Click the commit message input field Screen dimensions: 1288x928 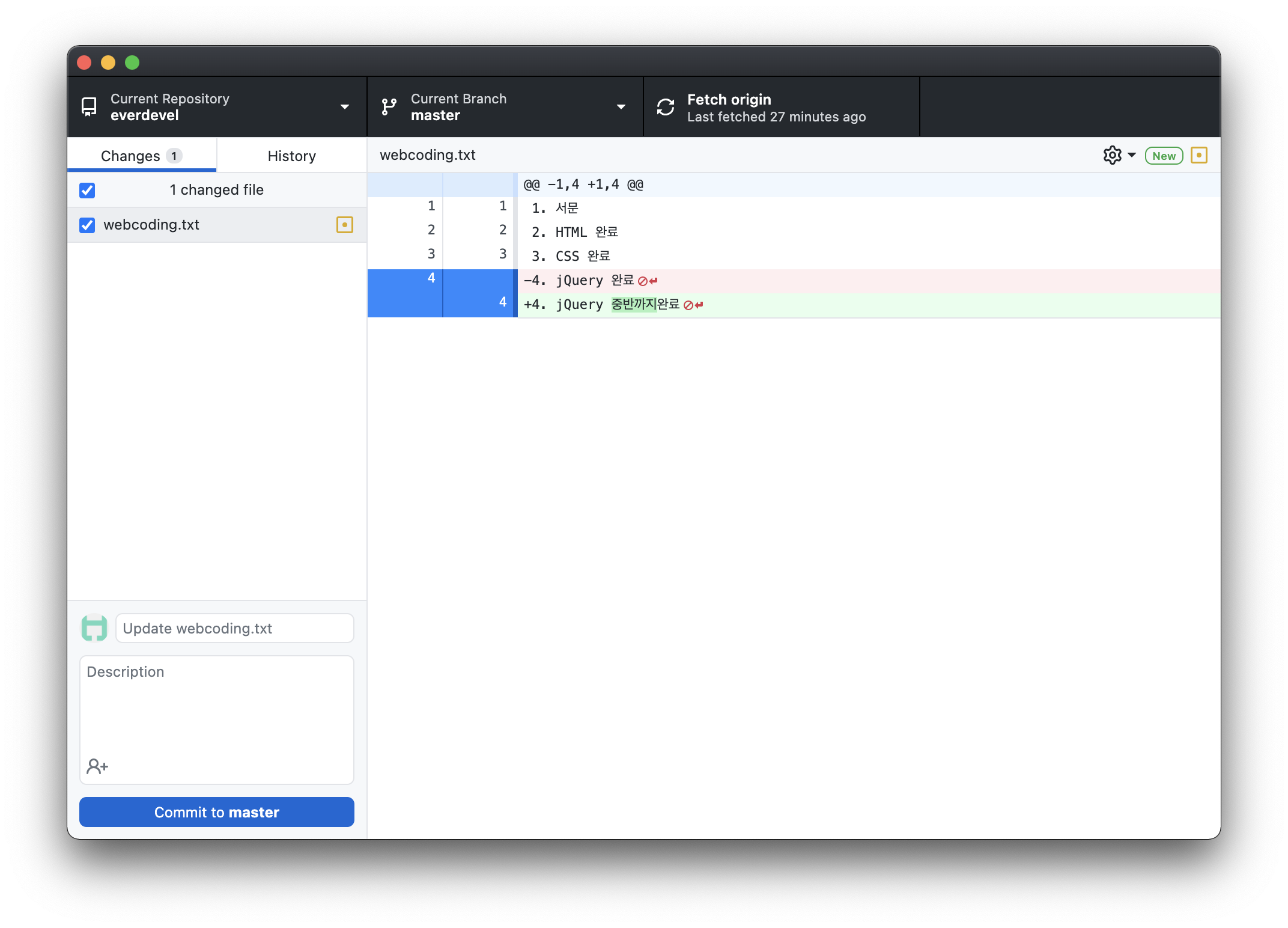(x=234, y=628)
